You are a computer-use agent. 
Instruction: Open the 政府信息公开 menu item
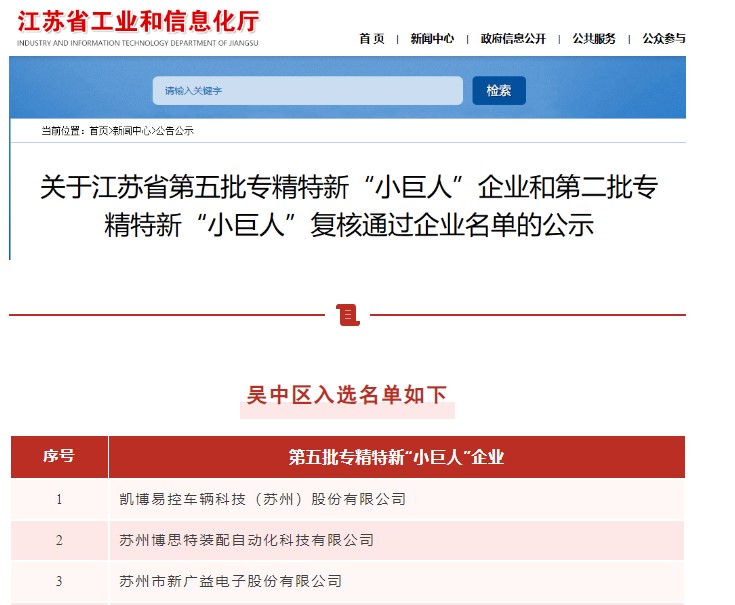pos(513,38)
